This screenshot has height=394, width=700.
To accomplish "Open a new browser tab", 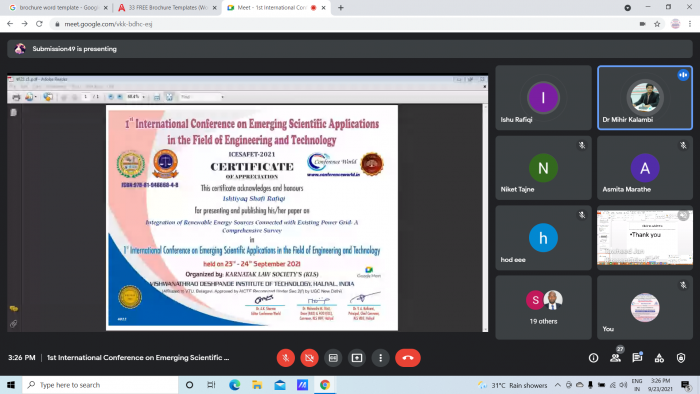I will (x=341, y=8).
